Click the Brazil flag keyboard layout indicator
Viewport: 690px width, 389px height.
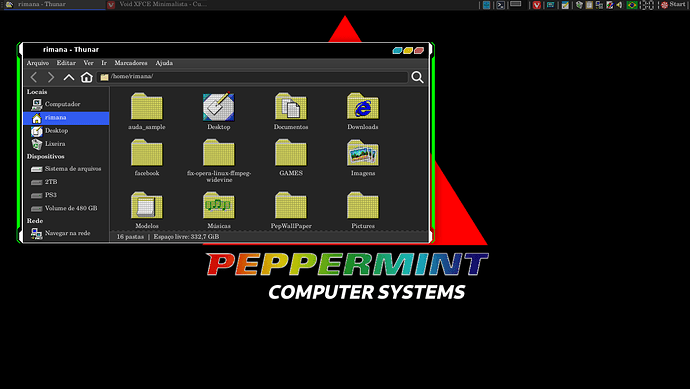tap(632, 5)
